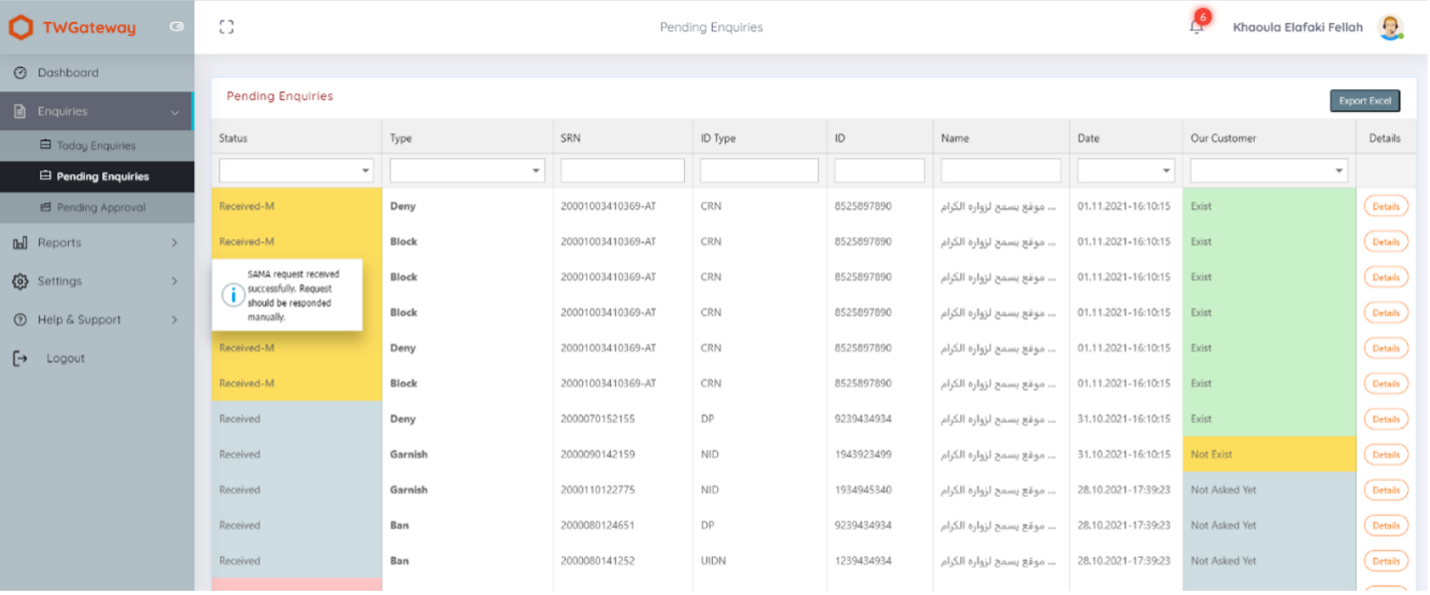Select the Dashboard compass icon
This screenshot has width=1430, height=595.
20,72
